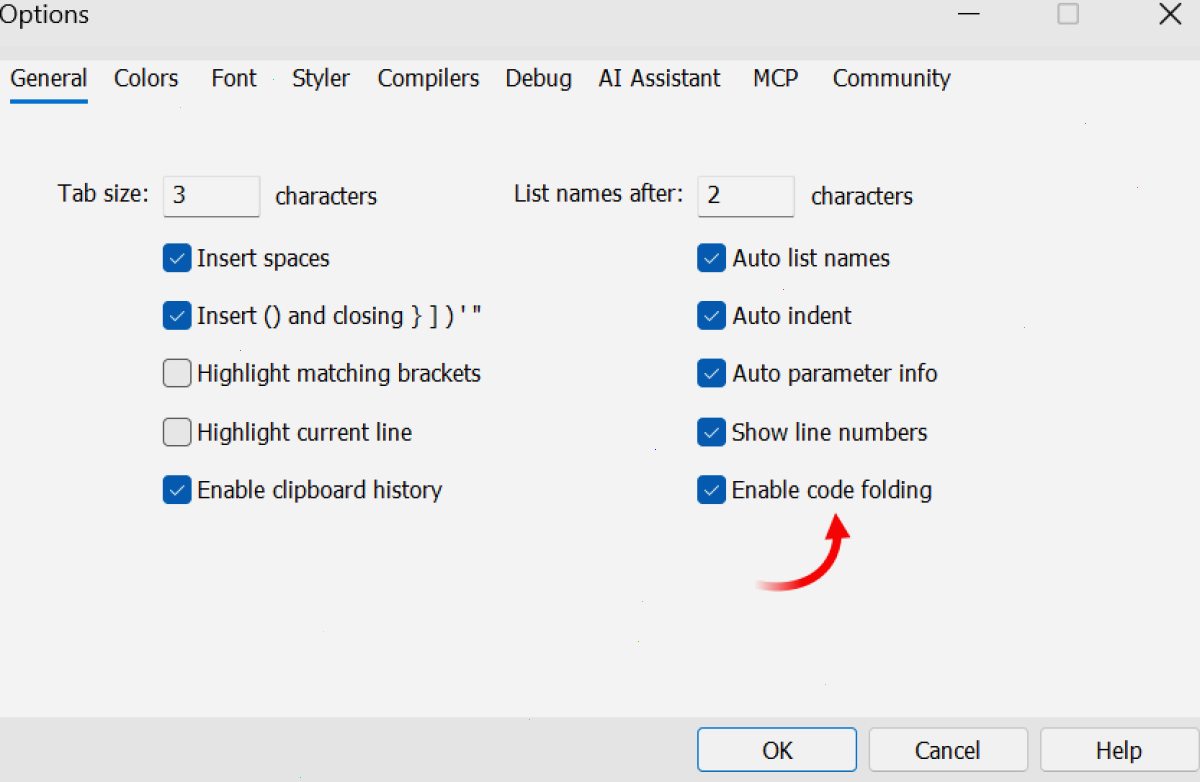Viewport: 1200px width, 782px height.
Task: Disable Show line numbers
Action: tap(711, 432)
